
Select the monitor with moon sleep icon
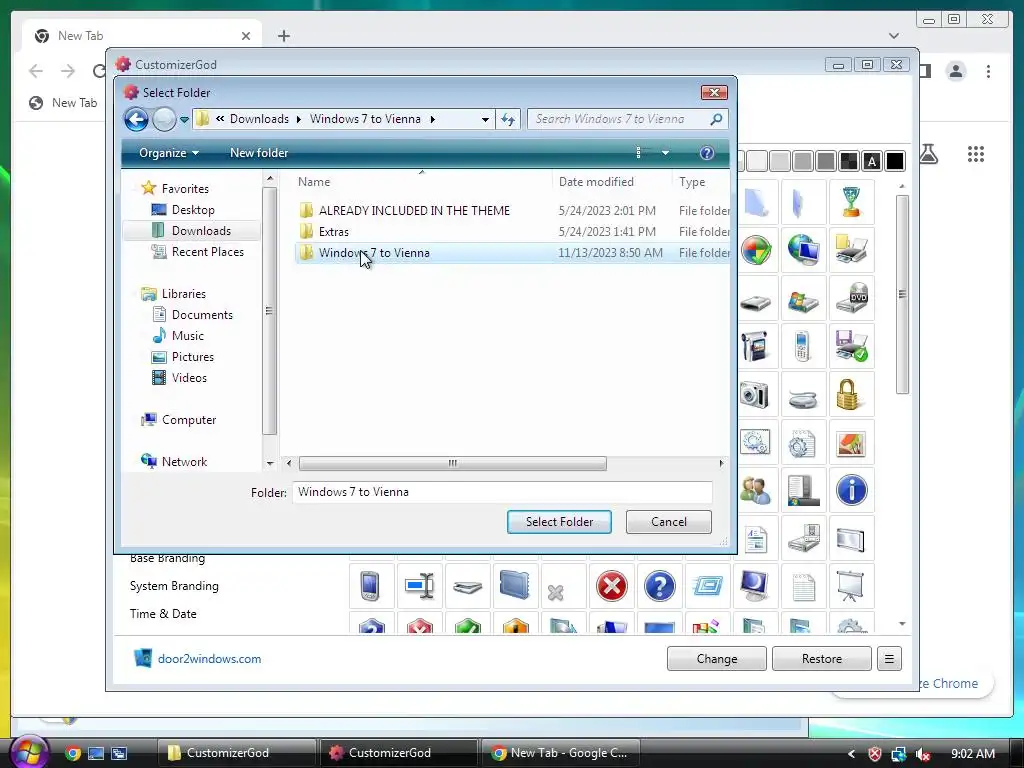point(756,586)
